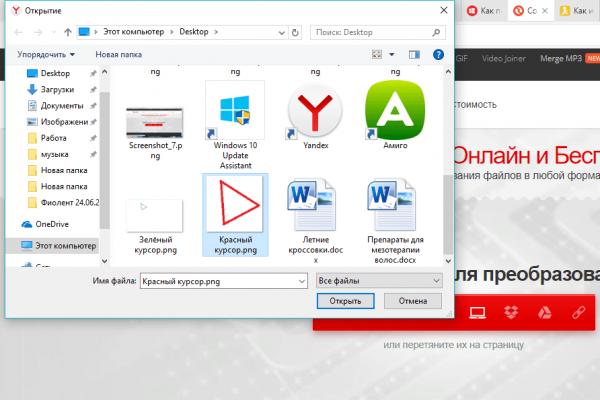
Task: Select the музыка folder in sidebar
Action: click(55, 154)
